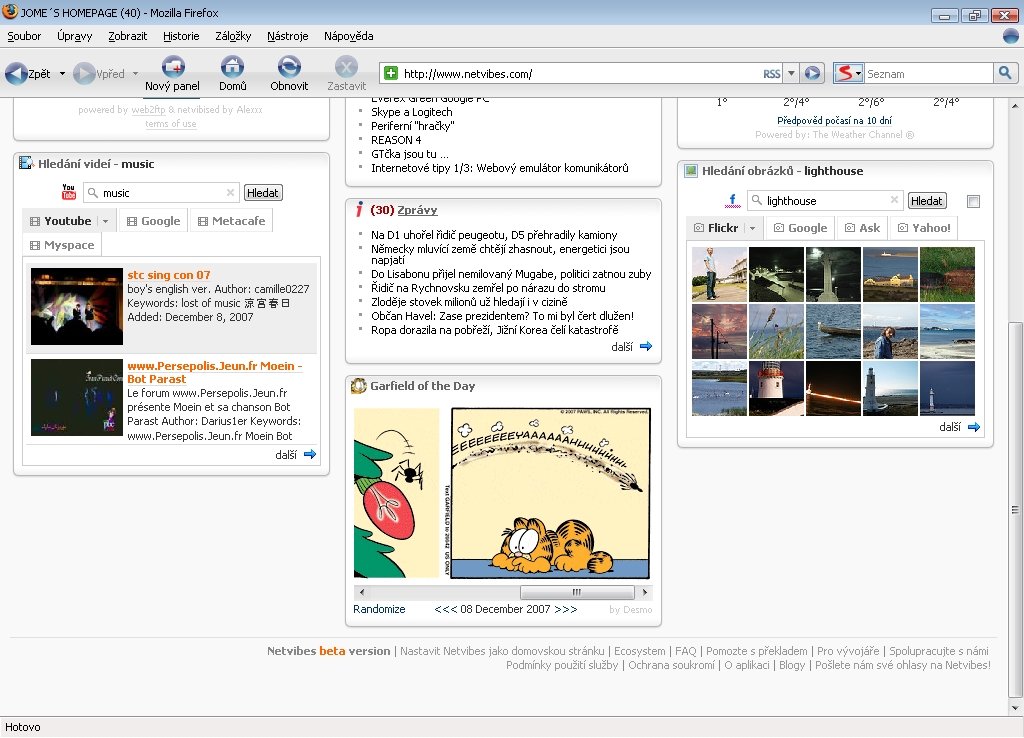Screen dimensions: 1024x738
Task: Click Hledat button for lighthouse search
Action: (927, 201)
